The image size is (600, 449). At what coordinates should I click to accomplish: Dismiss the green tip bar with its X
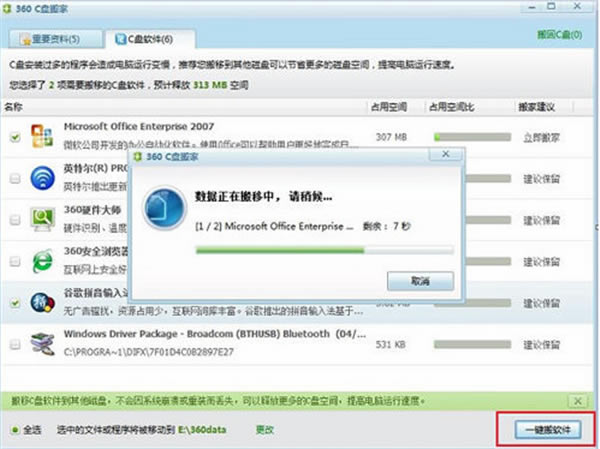click(578, 401)
